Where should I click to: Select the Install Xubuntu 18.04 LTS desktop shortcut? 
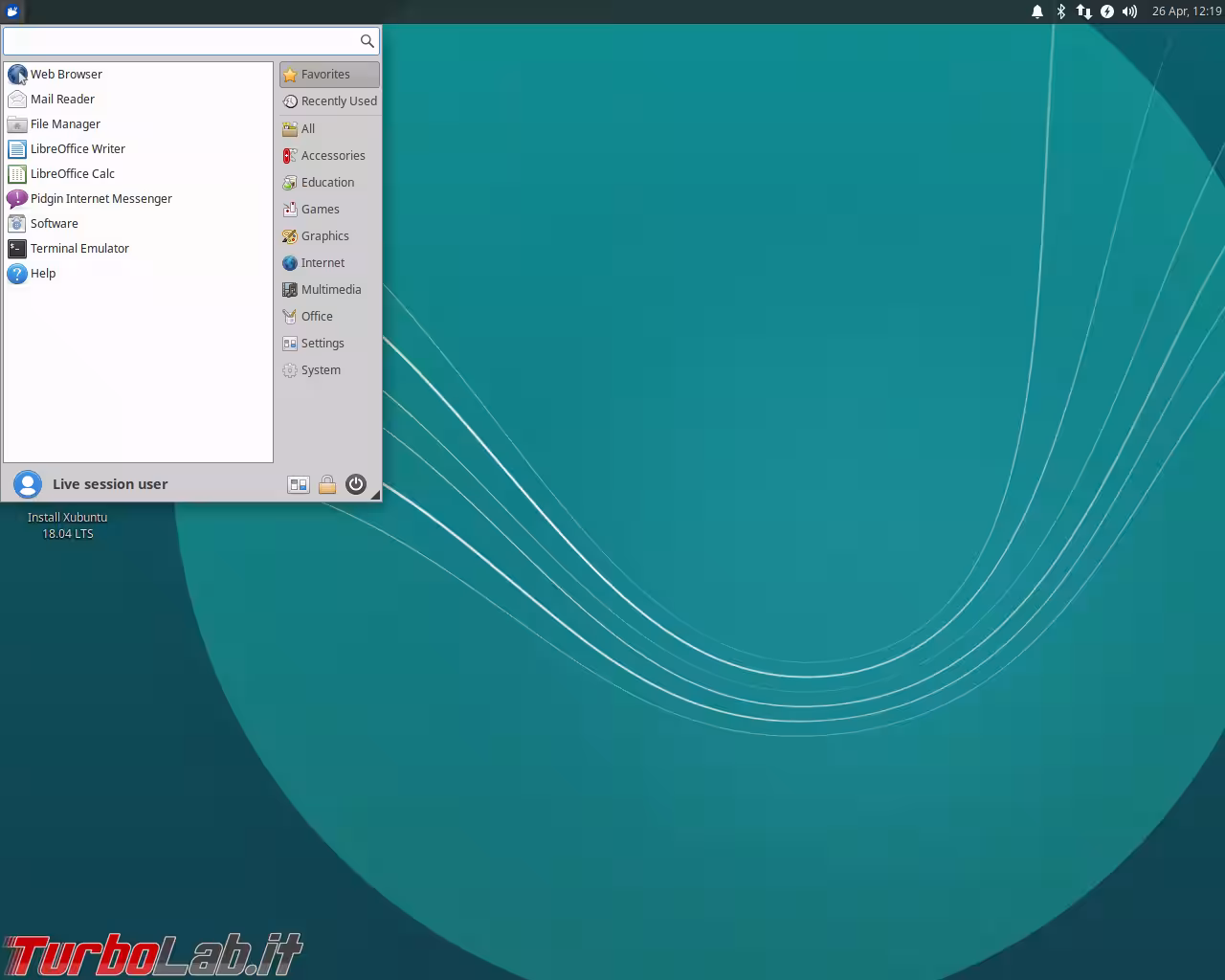[x=67, y=524]
